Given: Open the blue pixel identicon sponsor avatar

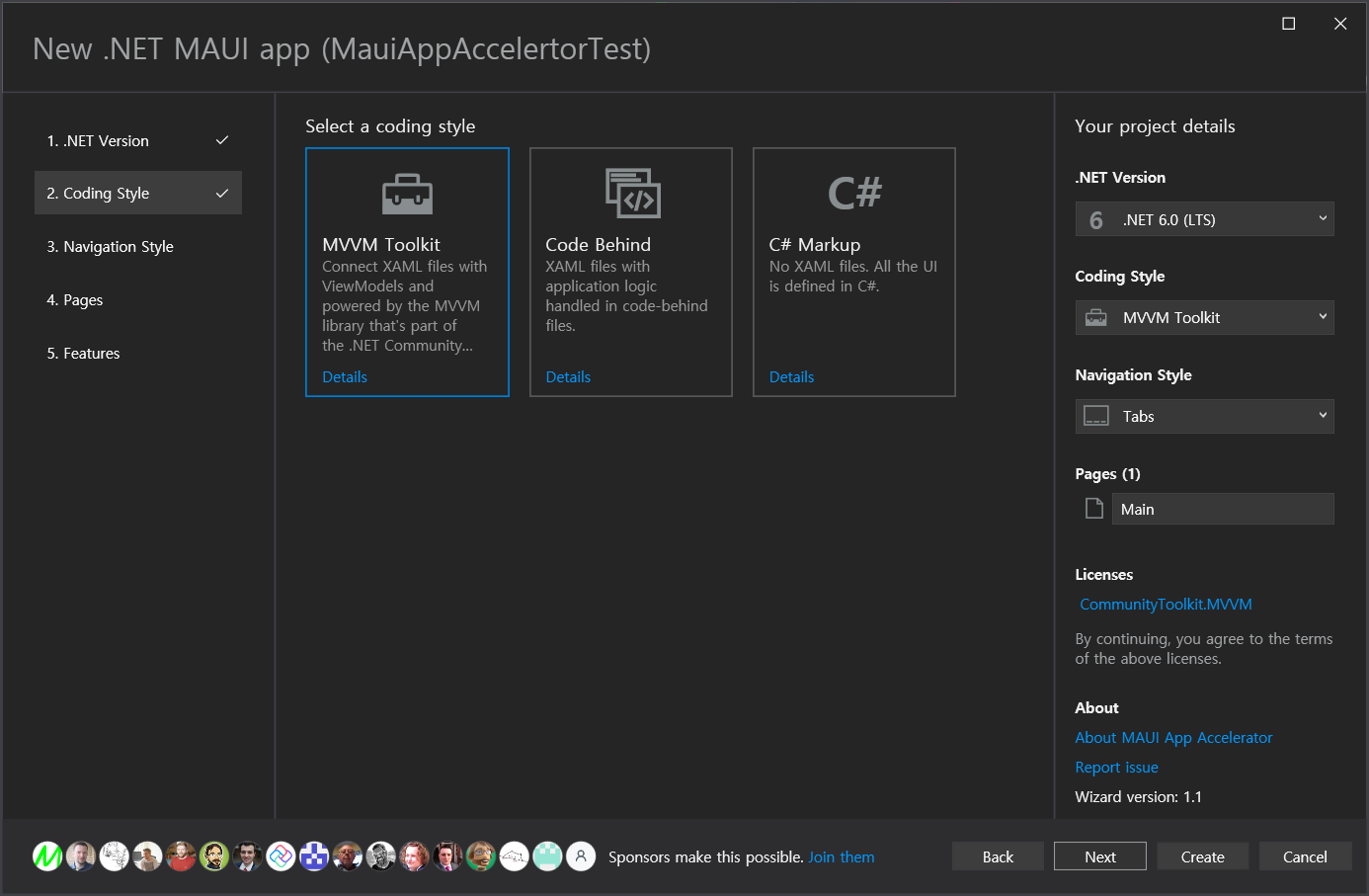Looking at the screenshot, I should point(314,856).
